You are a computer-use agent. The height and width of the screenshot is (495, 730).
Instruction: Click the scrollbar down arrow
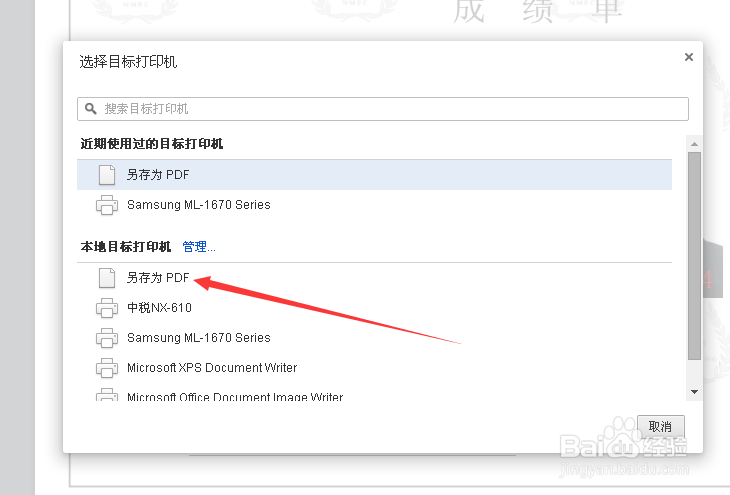point(694,392)
